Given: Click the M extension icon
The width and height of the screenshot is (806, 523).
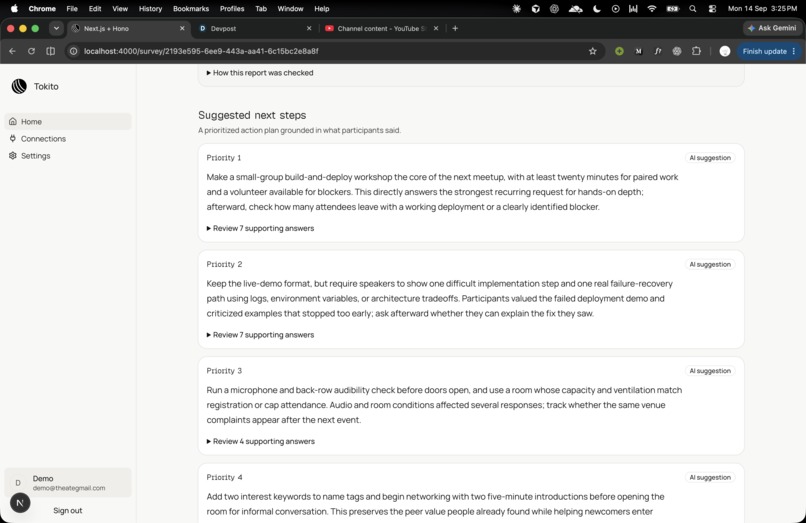Looking at the screenshot, I should tap(638, 51).
